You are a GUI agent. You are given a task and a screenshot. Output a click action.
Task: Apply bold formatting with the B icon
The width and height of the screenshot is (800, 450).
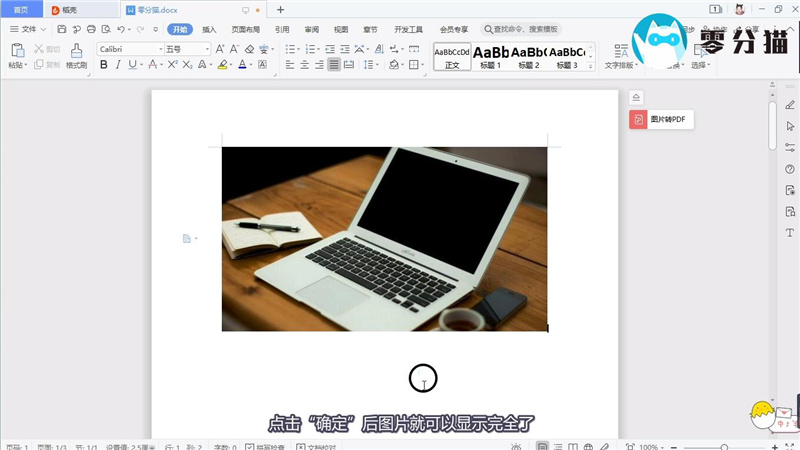[103, 65]
